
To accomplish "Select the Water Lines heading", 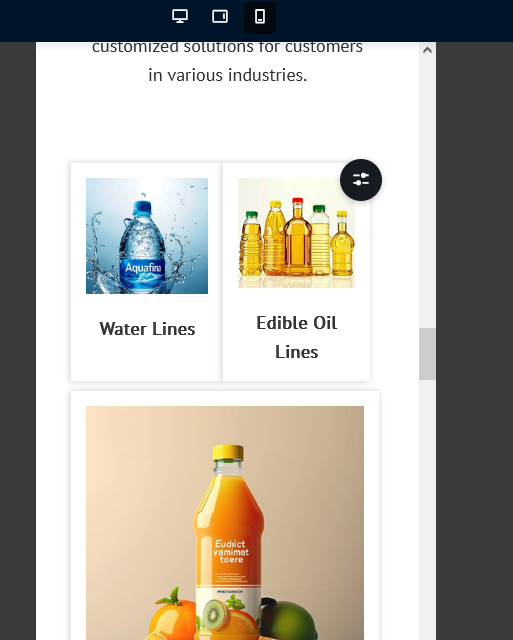I will click(147, 329).
